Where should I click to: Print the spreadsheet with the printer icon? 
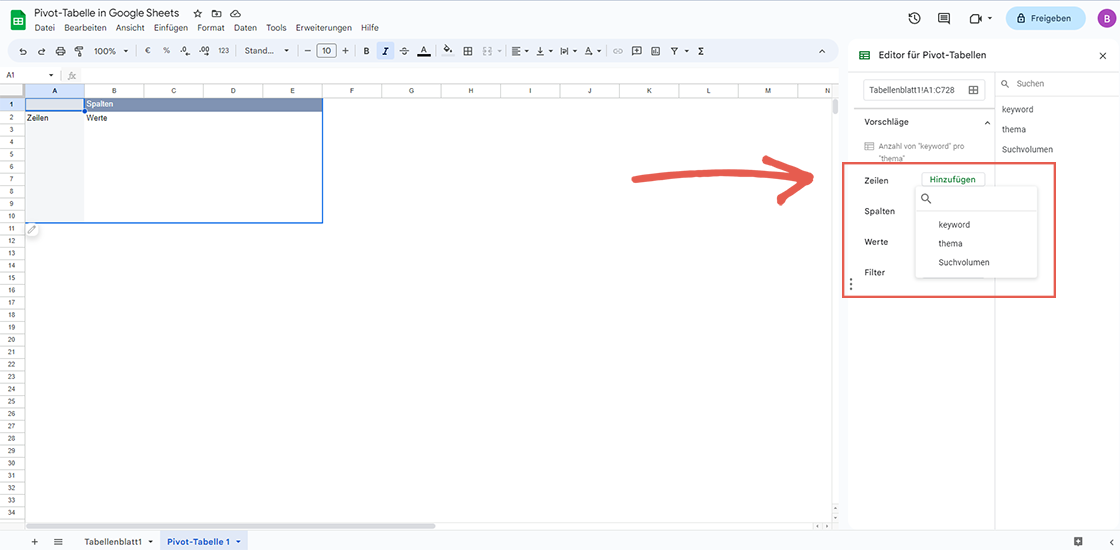coord(61,51)
